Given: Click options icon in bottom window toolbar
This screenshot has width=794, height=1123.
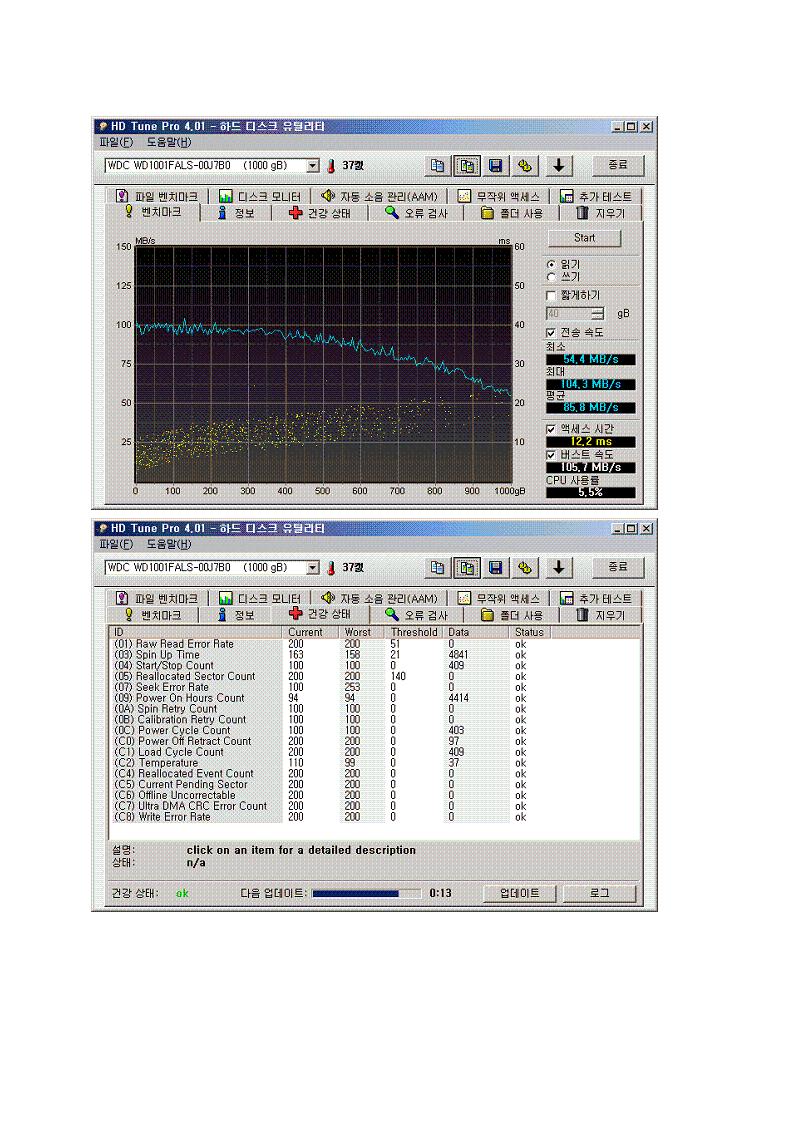Looking at the screenshot, I should (x=525, y=568).
